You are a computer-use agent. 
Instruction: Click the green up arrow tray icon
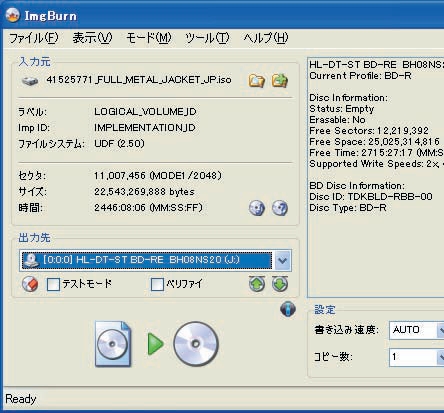coord(257,284)
